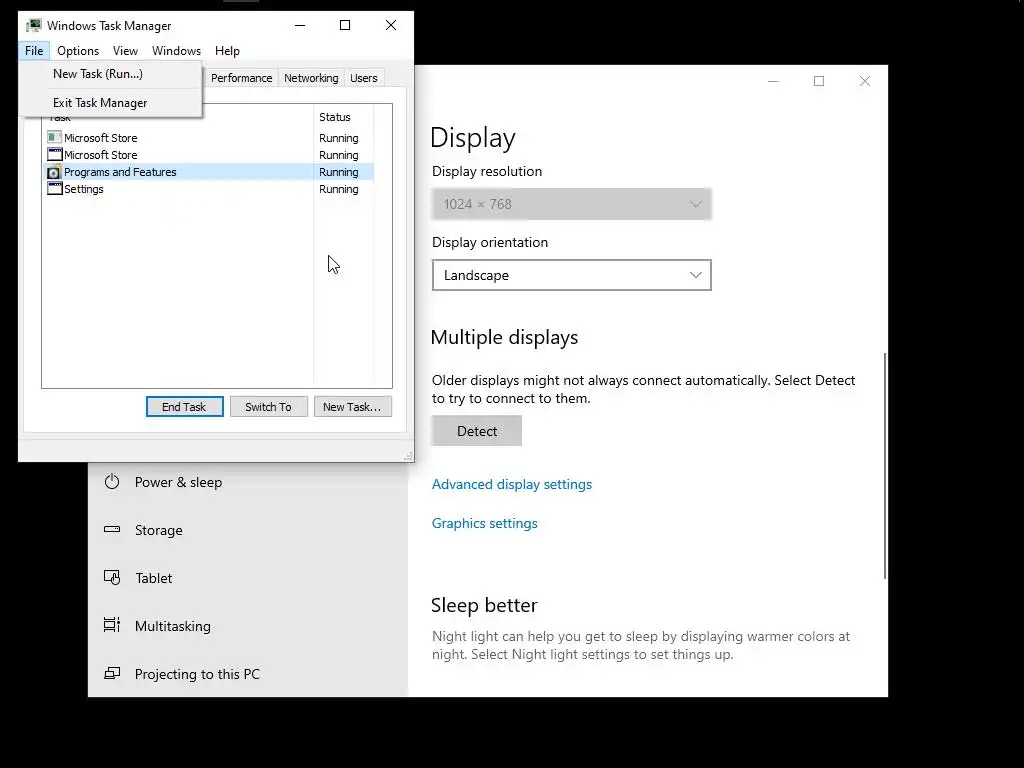Click the Detect button in Display settings

(477, 431)
